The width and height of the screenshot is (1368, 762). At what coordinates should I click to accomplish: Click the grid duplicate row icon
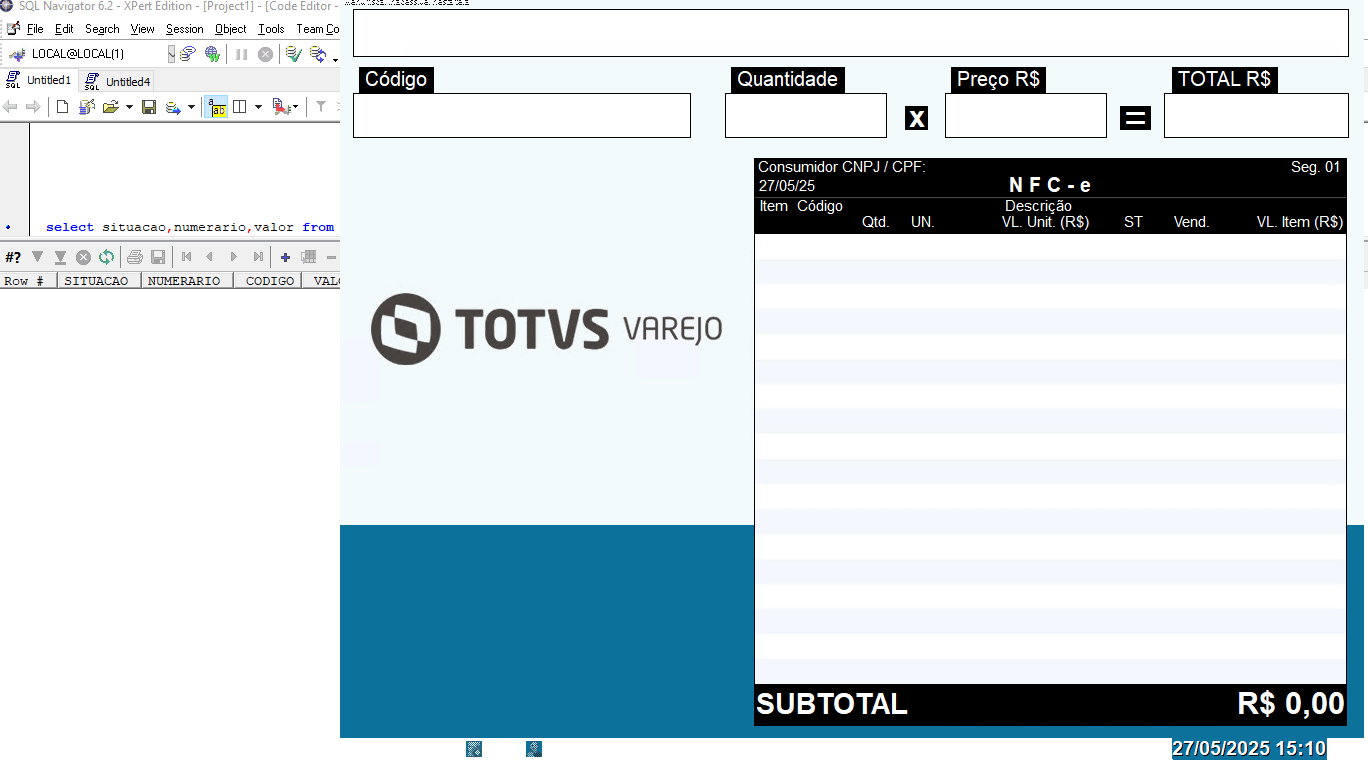pos(309,257)
